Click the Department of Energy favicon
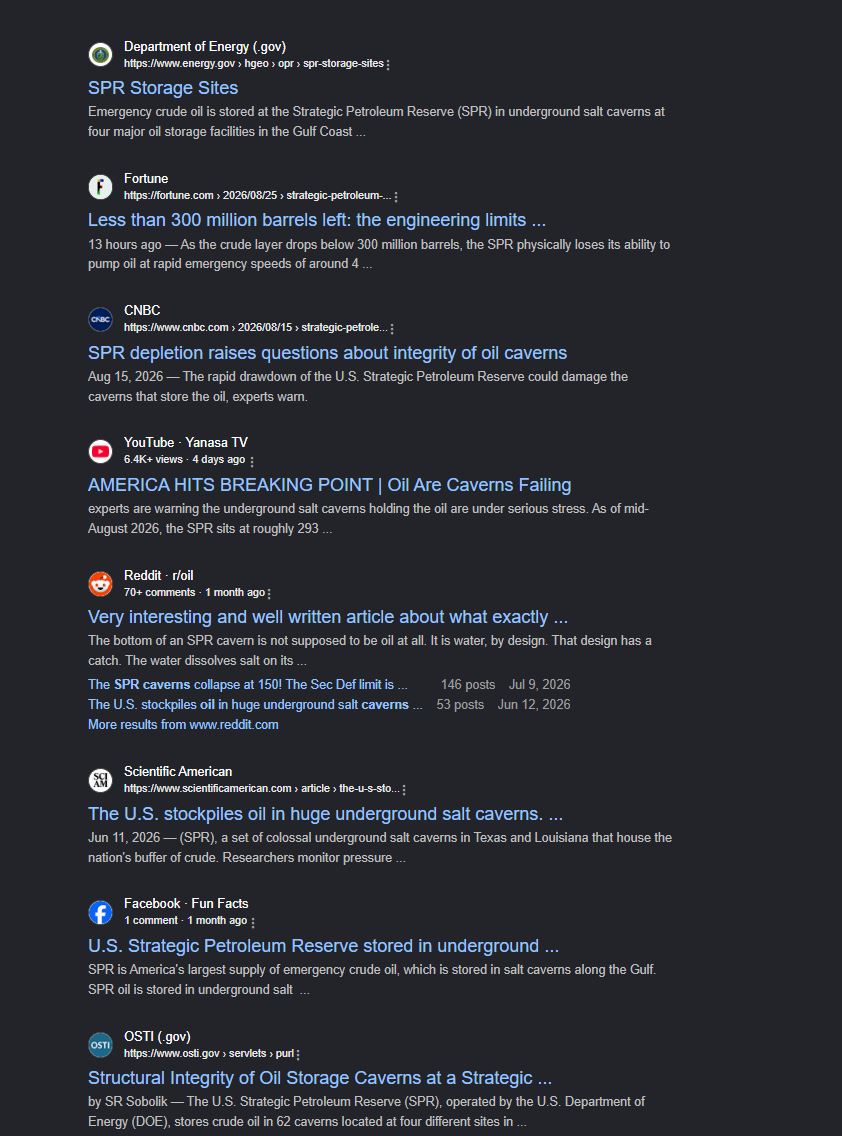The height and width of the screenshot is (1136, 842). [x=100, y=54]
